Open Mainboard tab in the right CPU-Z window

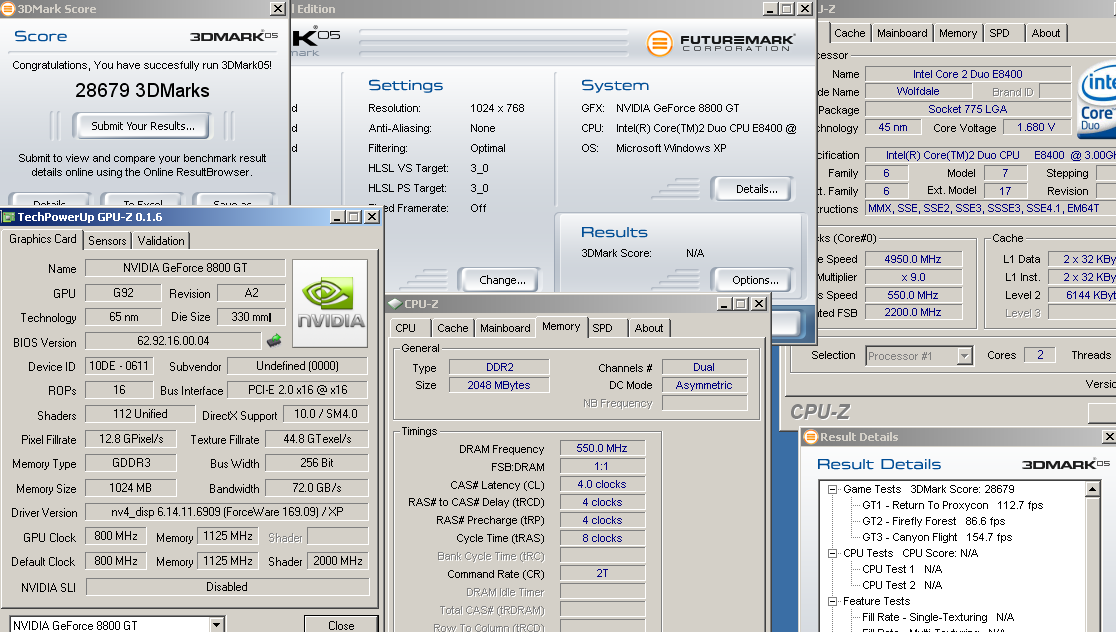point(902,33)
